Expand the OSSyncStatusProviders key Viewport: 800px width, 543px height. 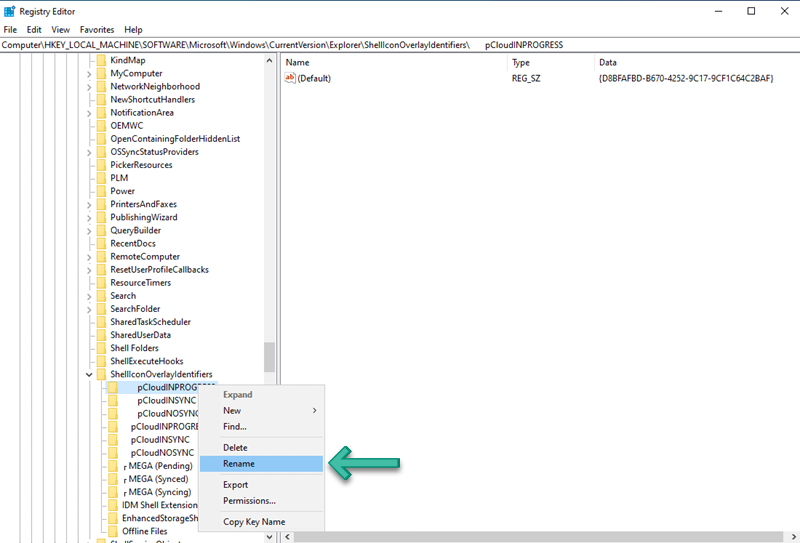(x=89, y=152)
